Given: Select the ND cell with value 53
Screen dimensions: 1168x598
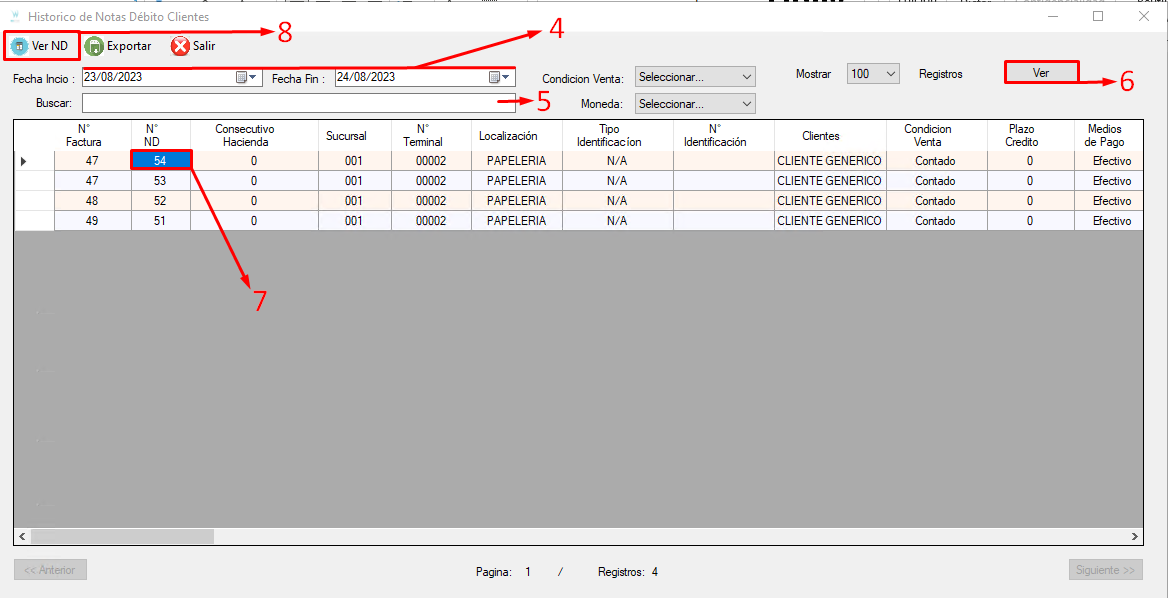Looking at the screenshot, I should point(161,180).
